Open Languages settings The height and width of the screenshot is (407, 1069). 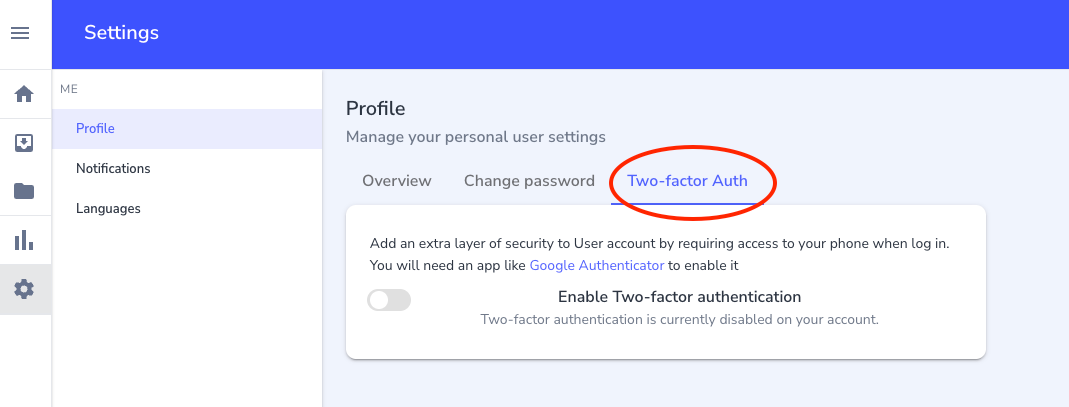(x=108, y=209)
